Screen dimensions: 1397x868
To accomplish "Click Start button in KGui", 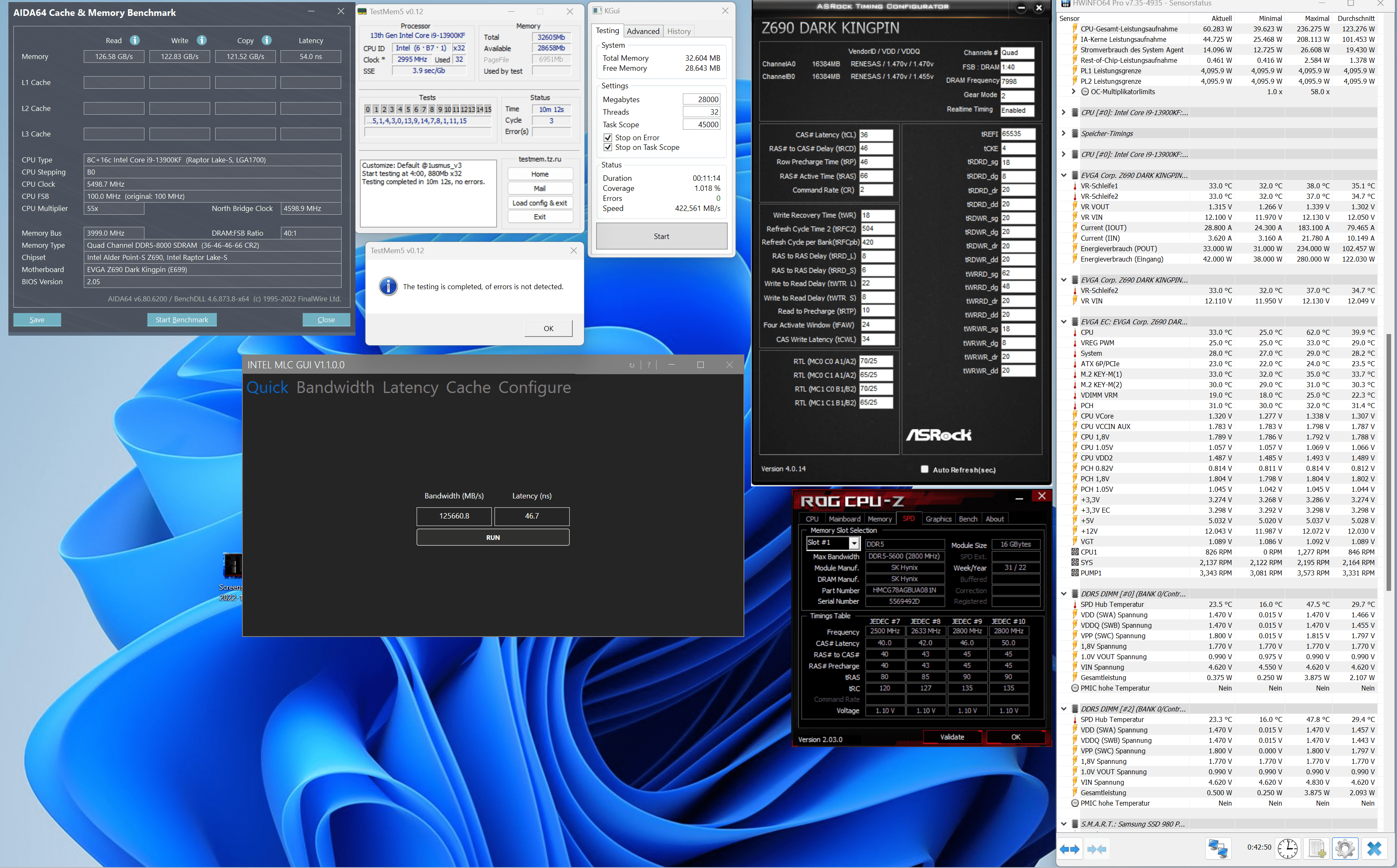I will point(661,236).
